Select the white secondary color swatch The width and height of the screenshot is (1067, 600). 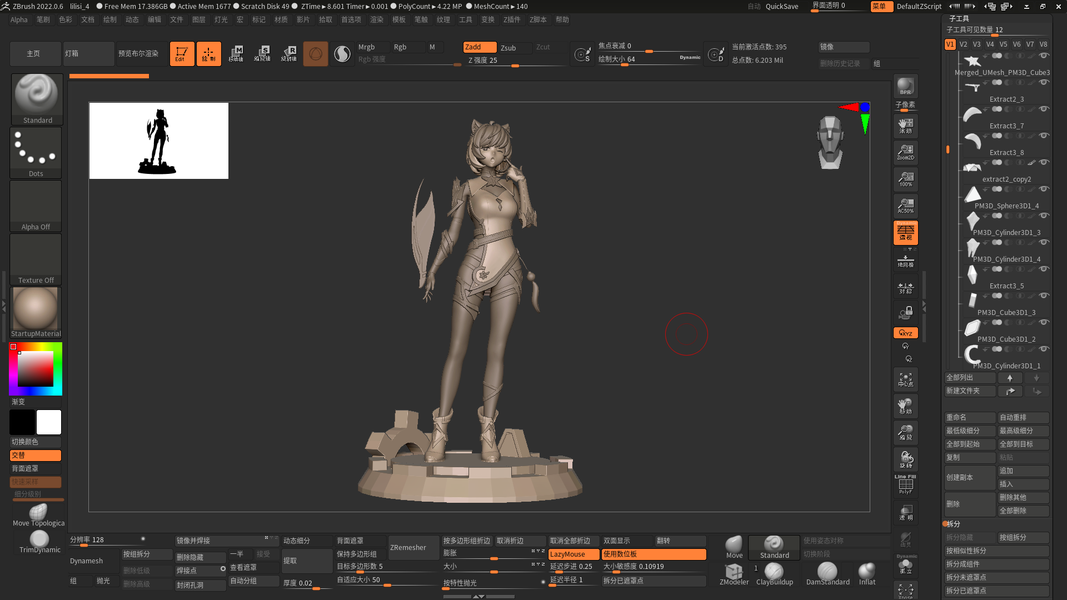[49, 422]
